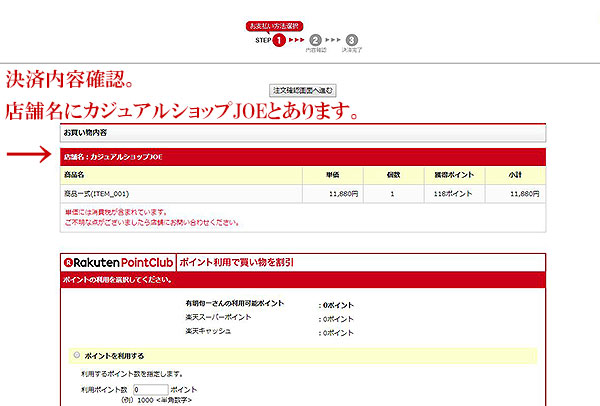Click the ポイントの利用を選択してください banner
Image resolution: width=600 pixels, height=406 pixels.
[303, 280]
